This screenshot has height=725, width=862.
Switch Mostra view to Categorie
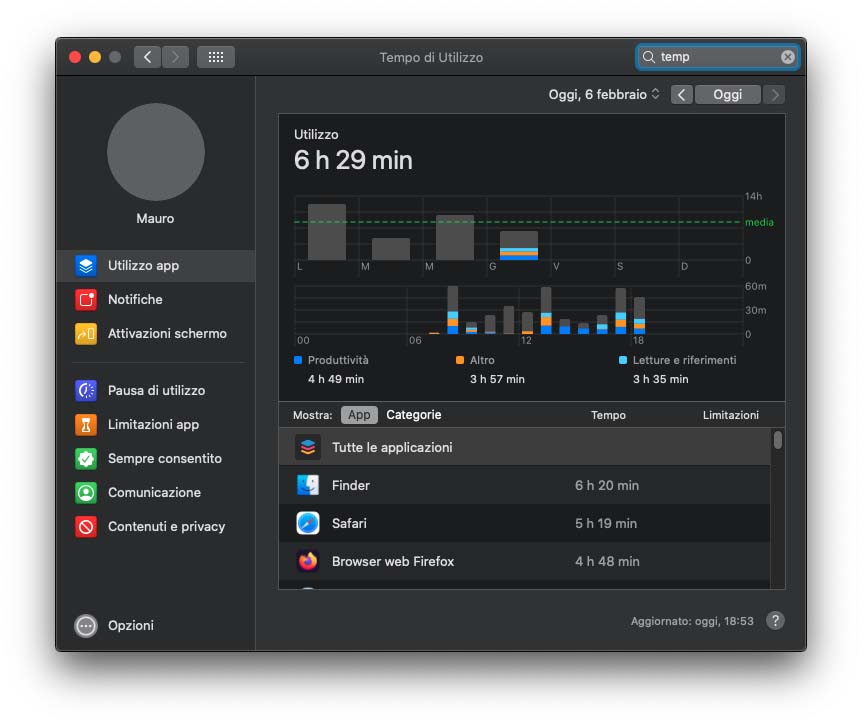tap(413, 415)
